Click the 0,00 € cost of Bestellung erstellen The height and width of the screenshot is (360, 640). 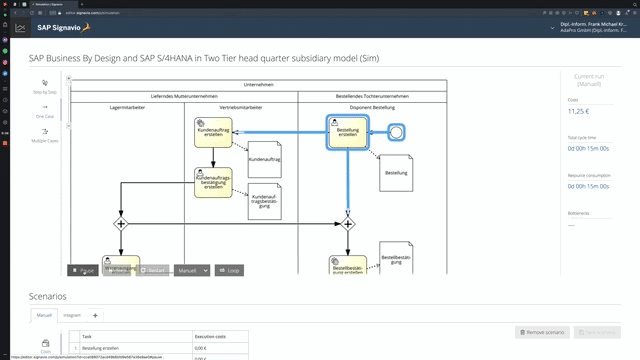pos(200,348)
